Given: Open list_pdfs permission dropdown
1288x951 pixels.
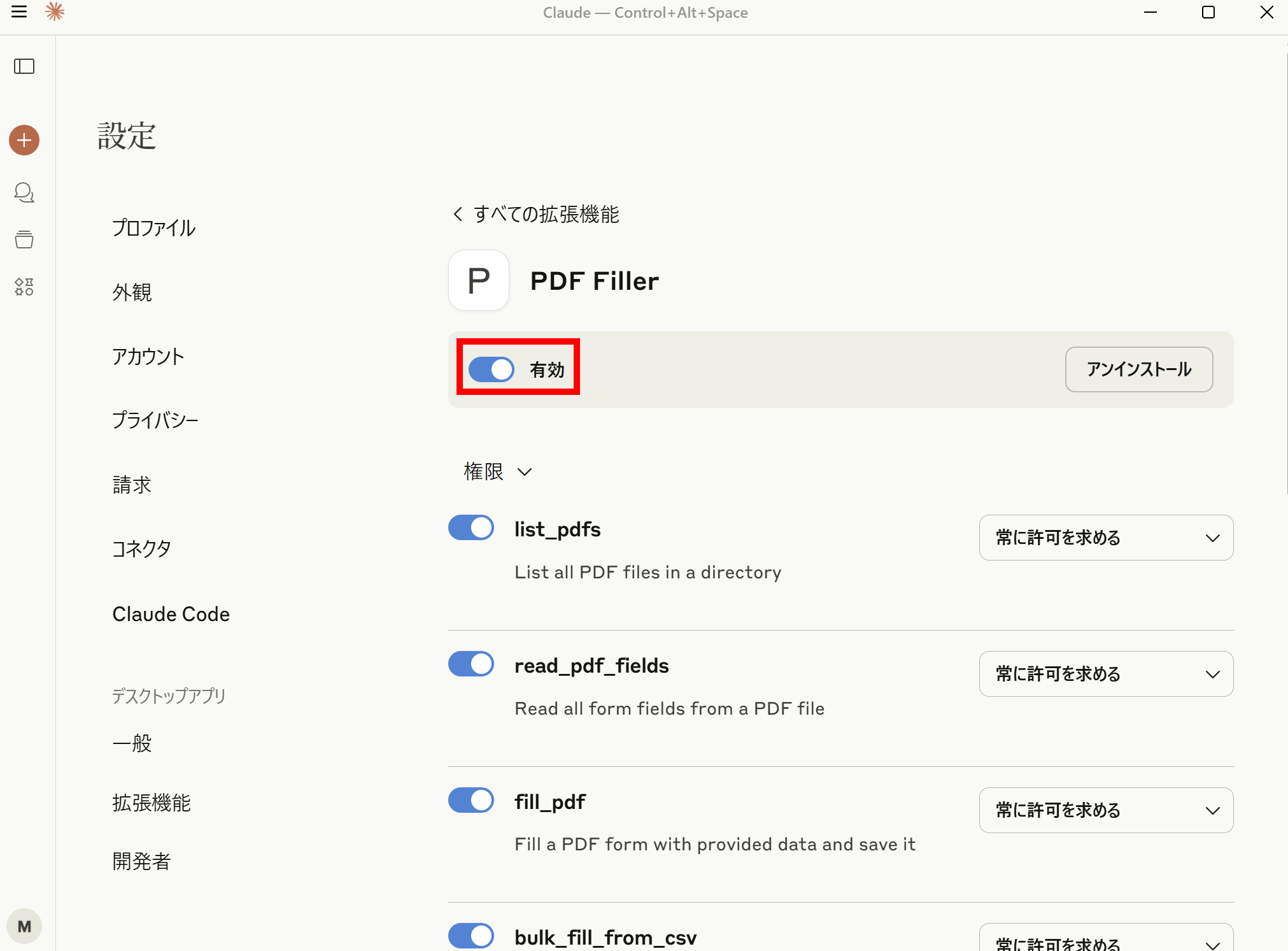Looking at the screenshot, I should click(x=1106, y=538).
